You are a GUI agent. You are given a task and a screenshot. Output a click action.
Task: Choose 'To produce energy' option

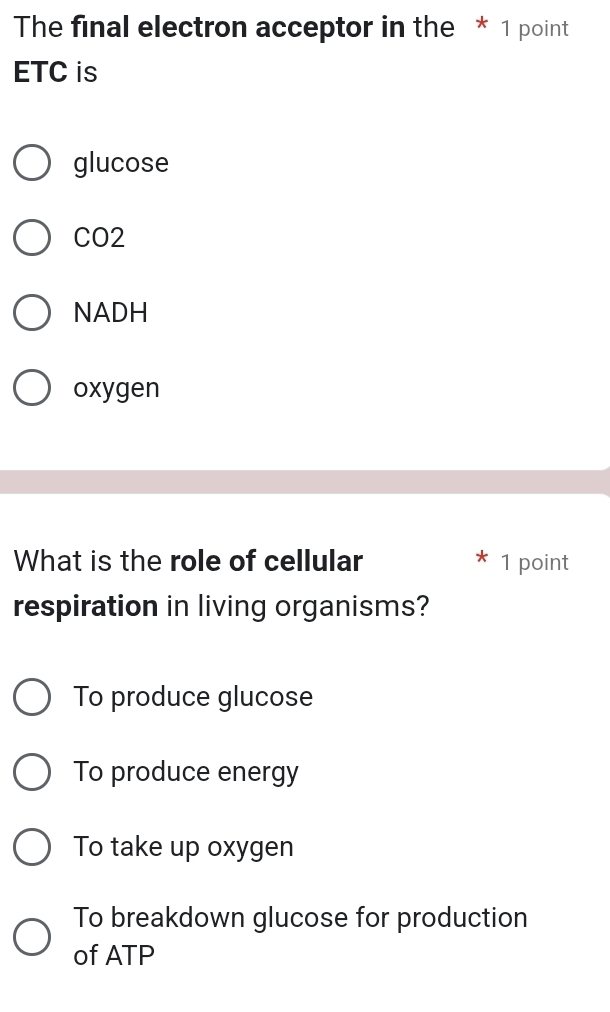click(x=31, y=771)
